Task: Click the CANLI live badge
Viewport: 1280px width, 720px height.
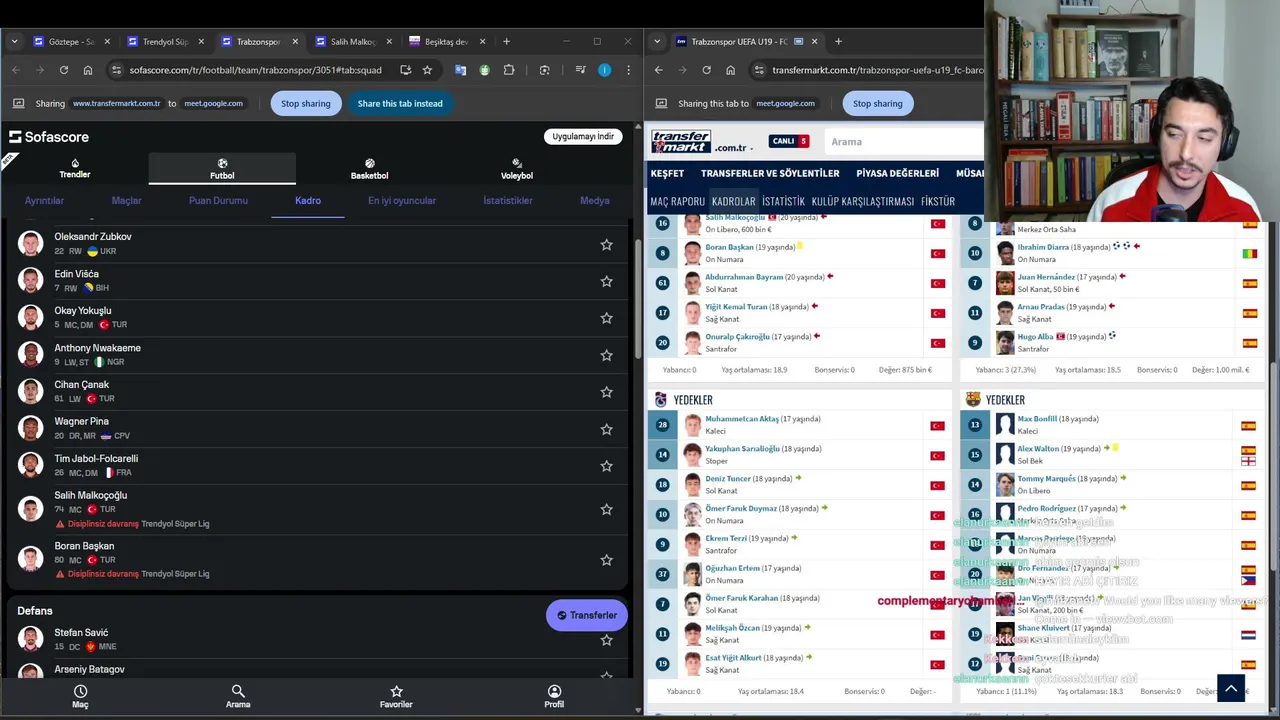Action: [789, 141]
